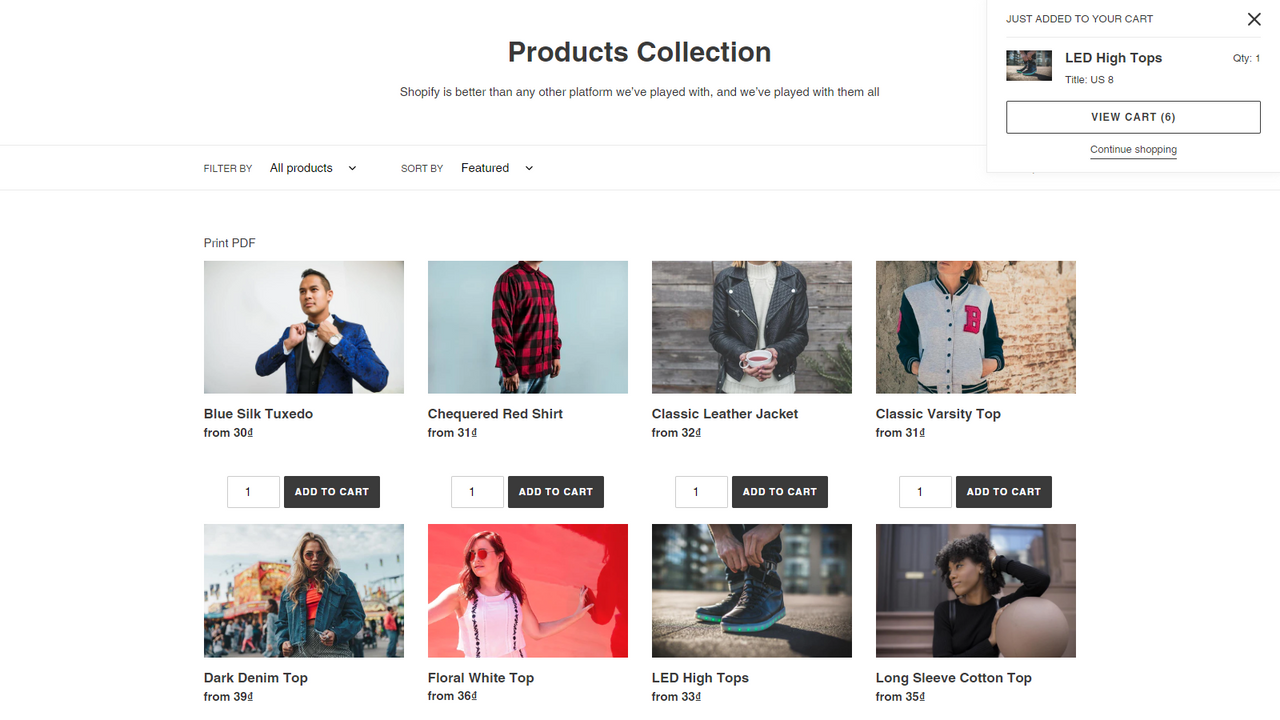Click the Long Sleeve Cotton Top product image

975,590
